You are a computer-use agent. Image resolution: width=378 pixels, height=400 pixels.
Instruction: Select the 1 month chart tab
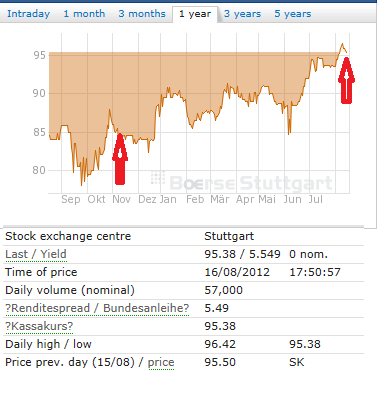coord(84,14)
